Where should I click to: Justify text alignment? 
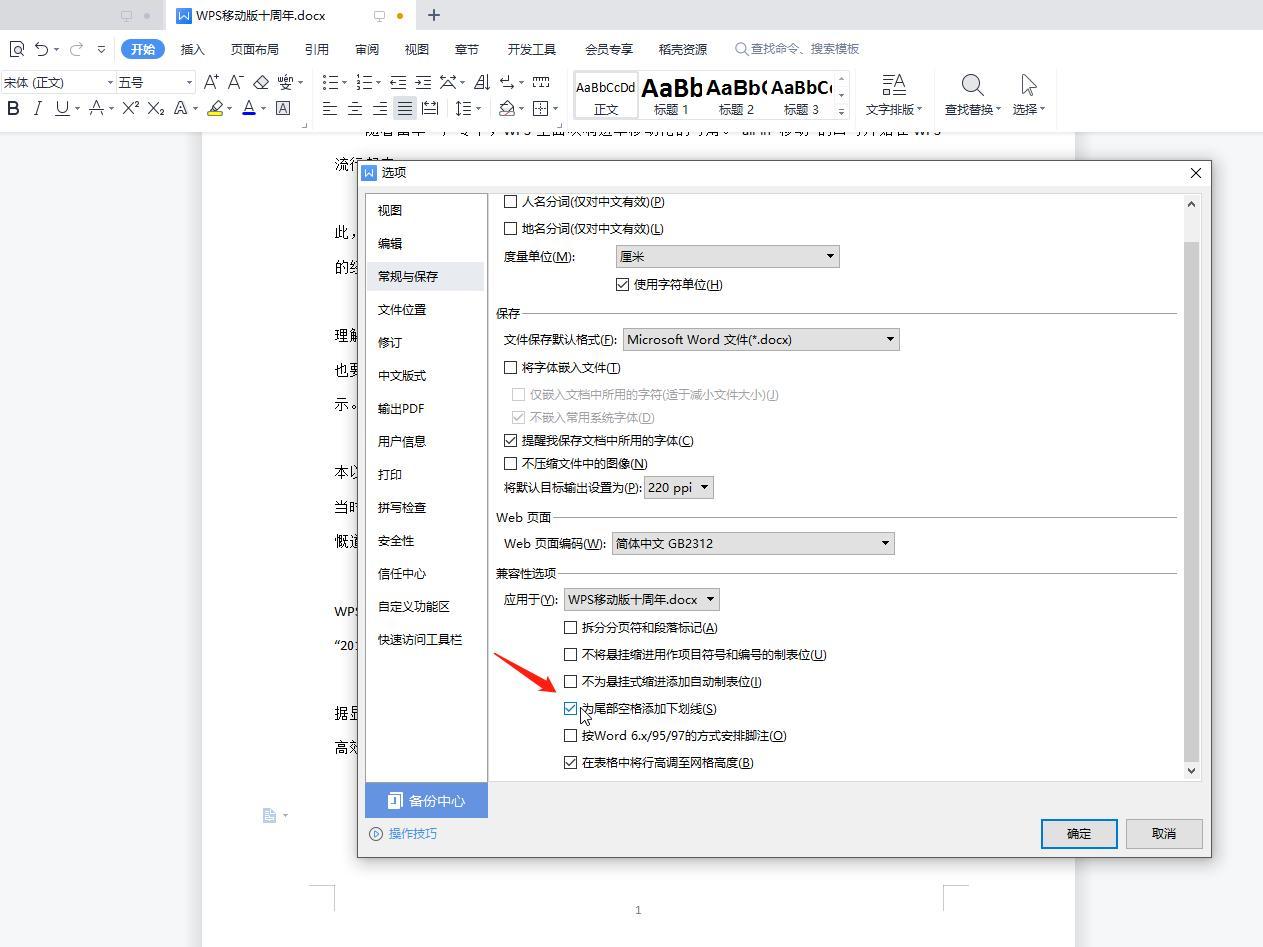(405, 108)
